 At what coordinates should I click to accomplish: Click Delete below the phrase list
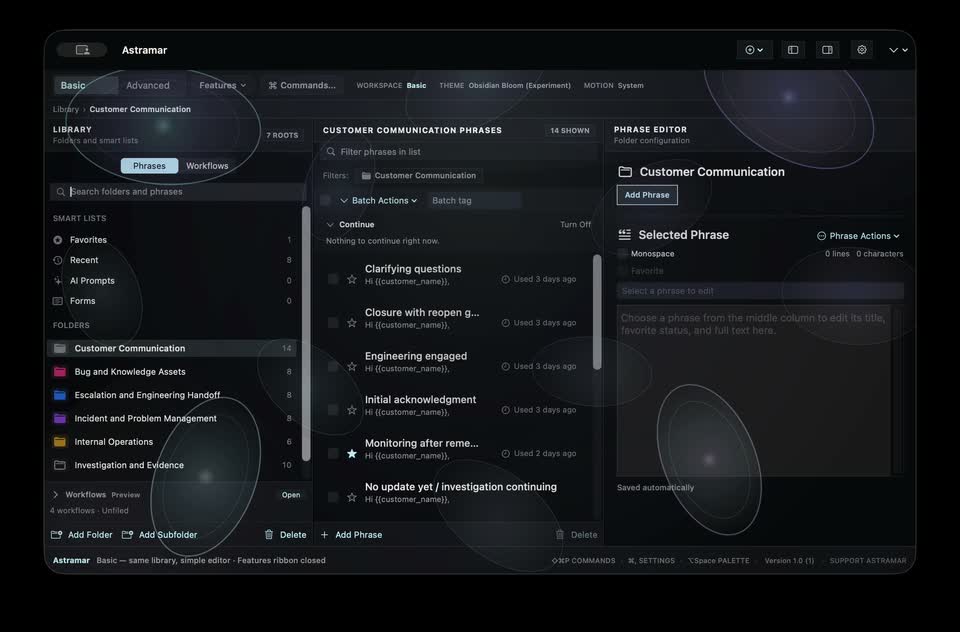point(576,535)
